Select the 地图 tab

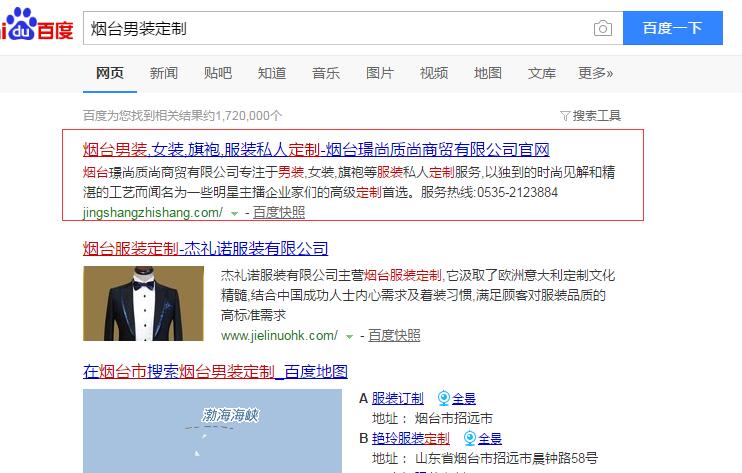tap(488, 73)
